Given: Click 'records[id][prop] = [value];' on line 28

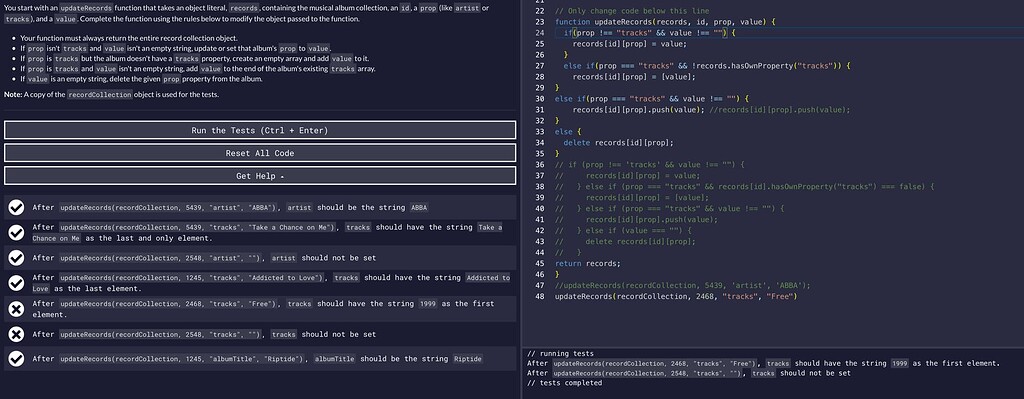Looking at the screenshot, I should [x=633, y=76].
